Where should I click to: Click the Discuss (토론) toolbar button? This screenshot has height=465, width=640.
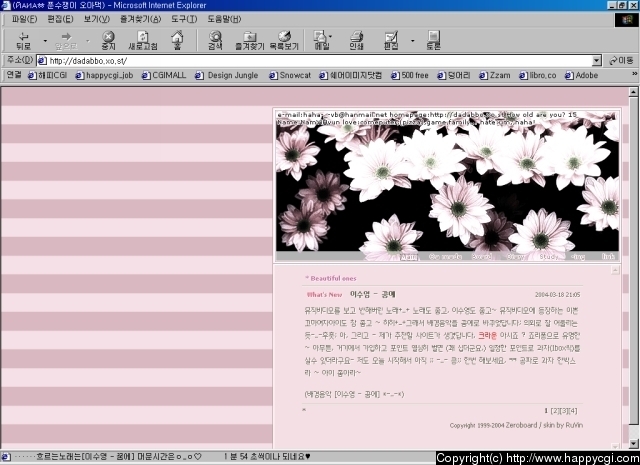[433, 40]
